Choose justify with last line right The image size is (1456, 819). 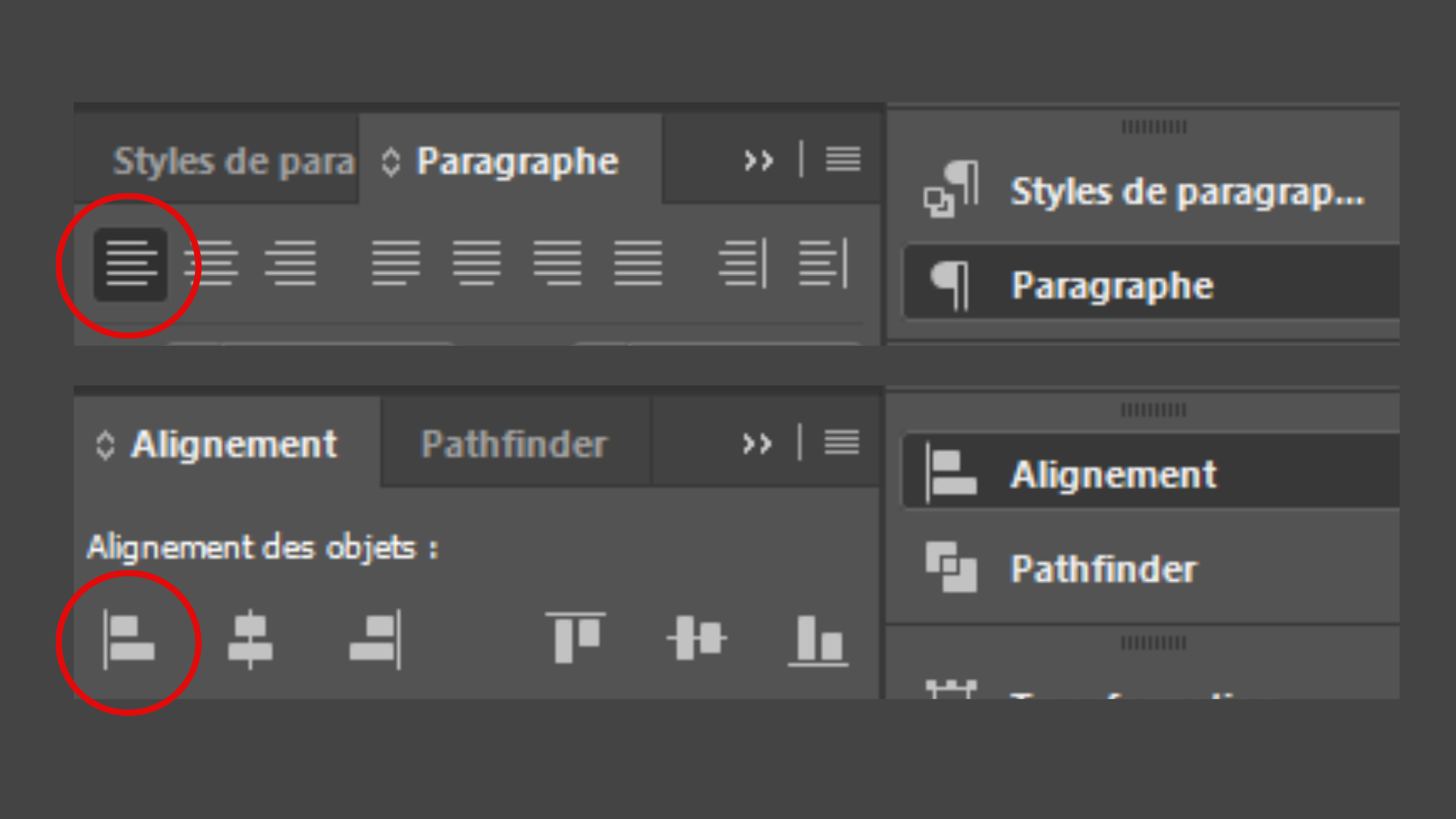tap(557, 264)
